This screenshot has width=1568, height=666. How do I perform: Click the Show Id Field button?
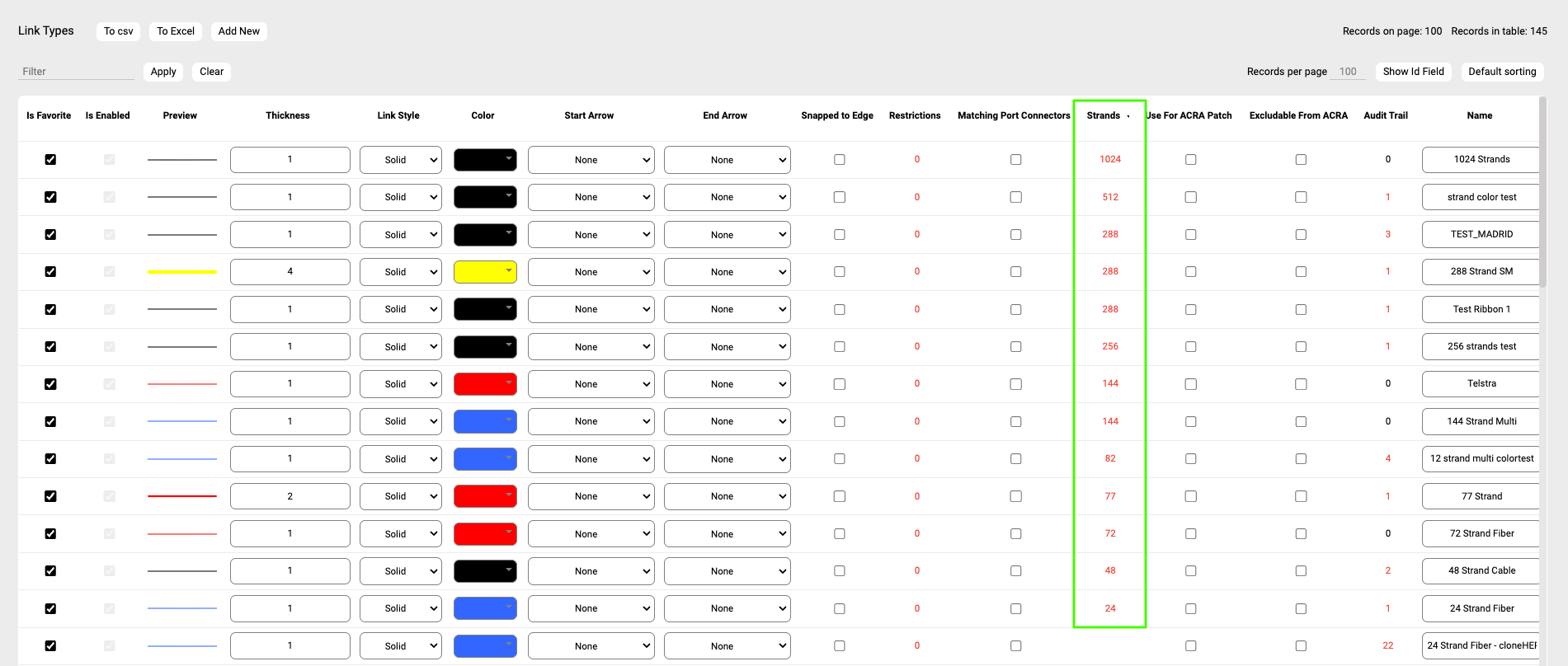click(x=1413, y=72)
